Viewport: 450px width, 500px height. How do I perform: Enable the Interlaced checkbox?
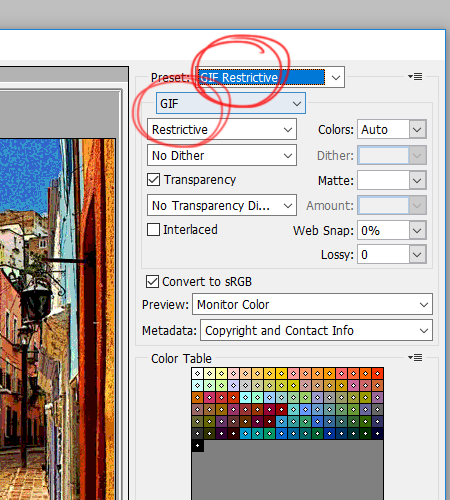153,229
